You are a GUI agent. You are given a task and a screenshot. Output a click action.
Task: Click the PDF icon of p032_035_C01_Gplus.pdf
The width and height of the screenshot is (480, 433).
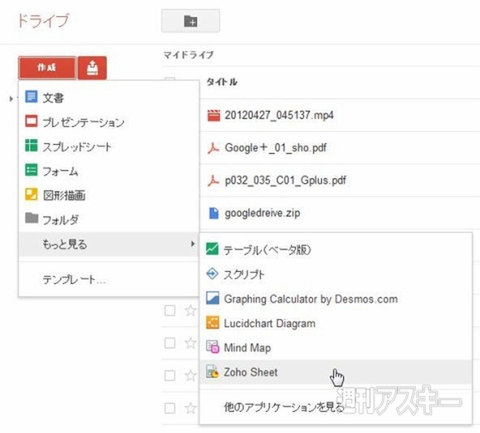click(213, 180)
